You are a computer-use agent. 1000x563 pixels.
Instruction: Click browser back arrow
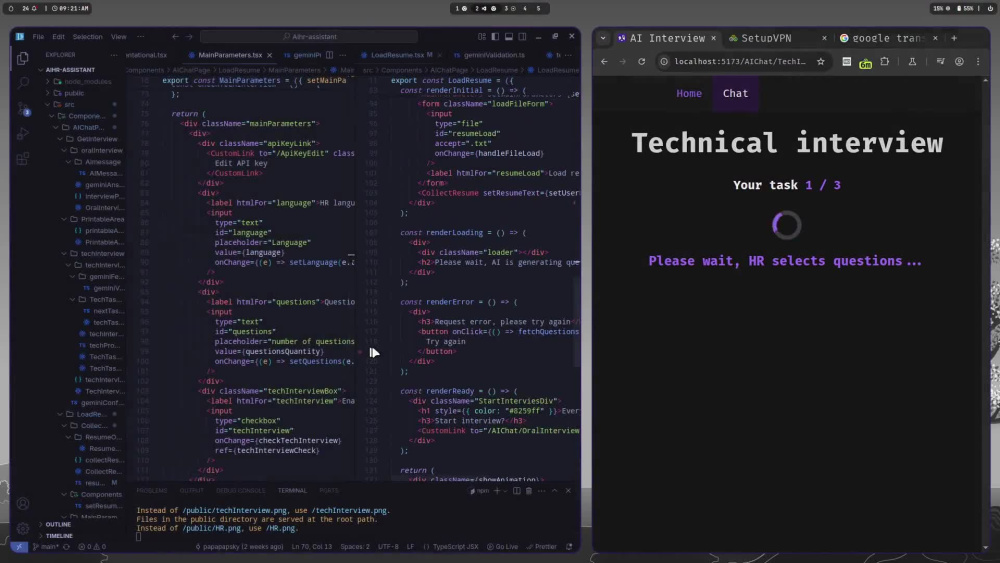click(x=604, y=61)
